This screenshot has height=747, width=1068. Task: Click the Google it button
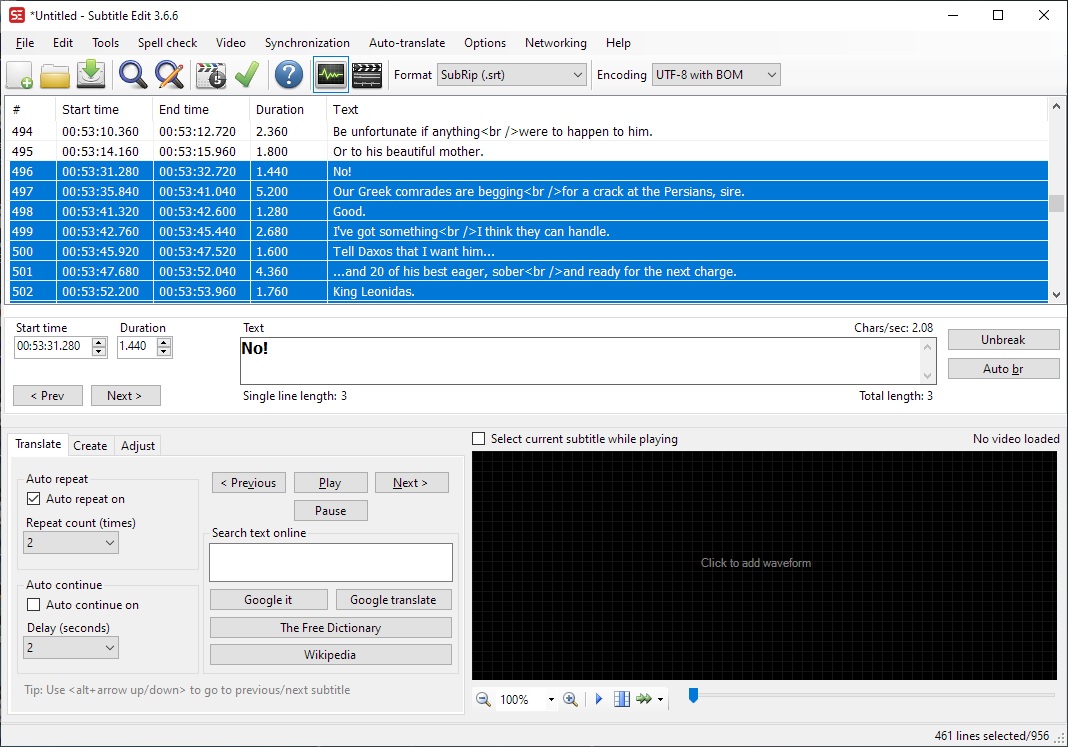coord(268,600)
